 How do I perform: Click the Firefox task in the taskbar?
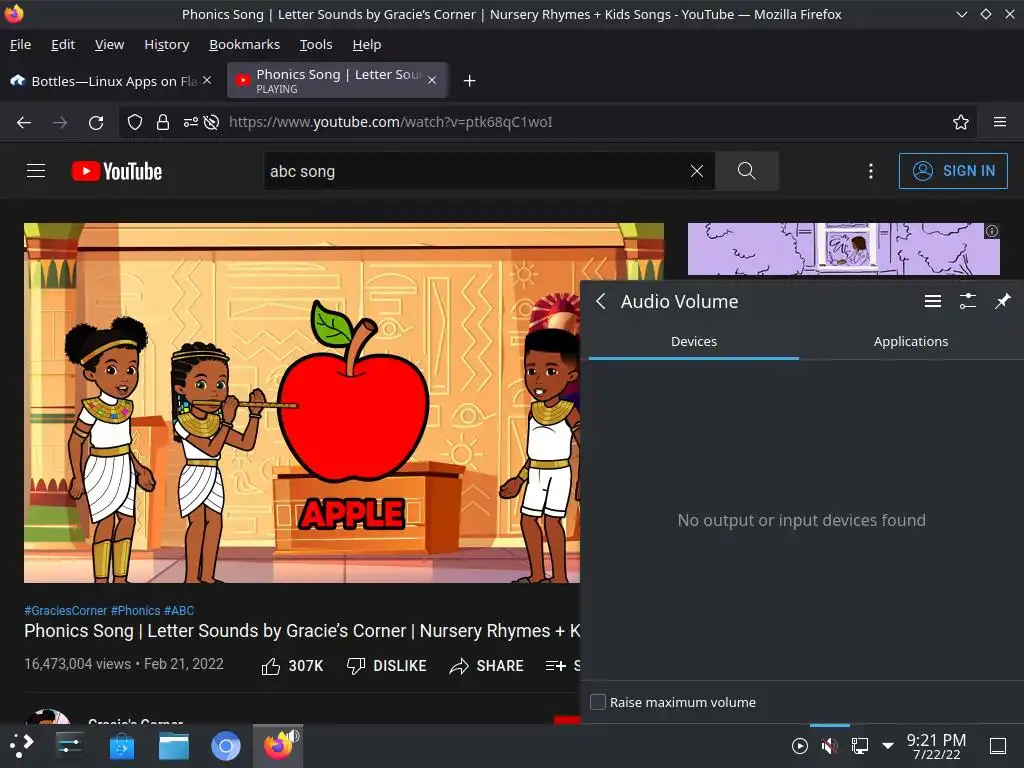tap(278, 746)
